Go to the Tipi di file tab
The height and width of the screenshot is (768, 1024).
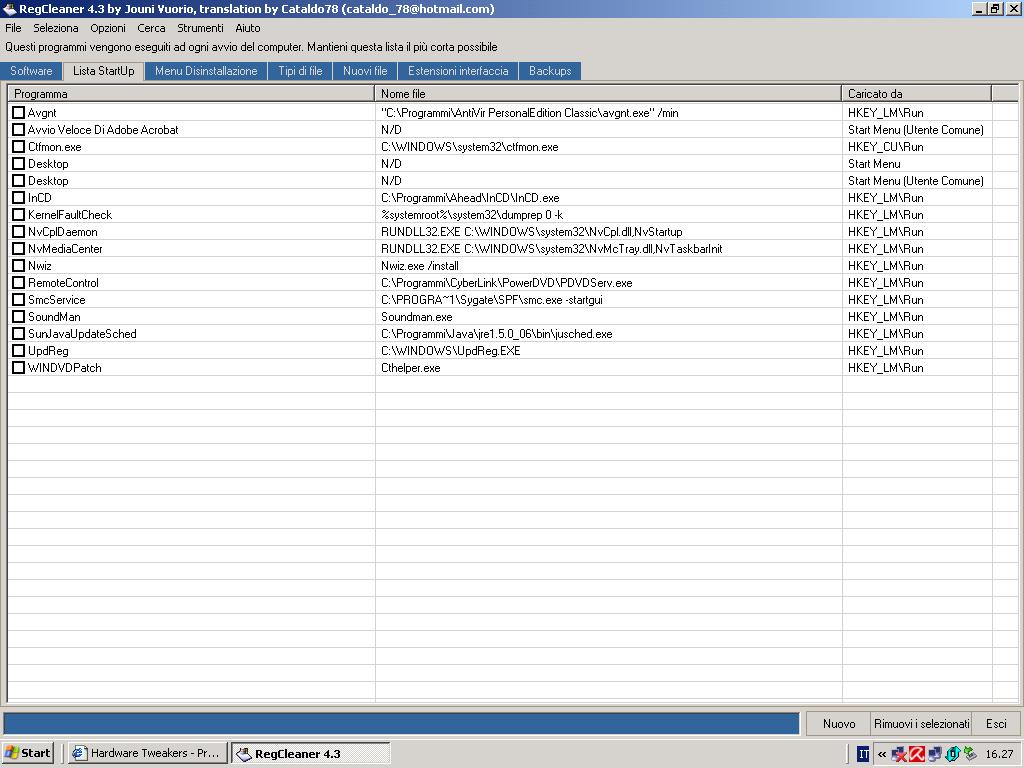(300, 71)
